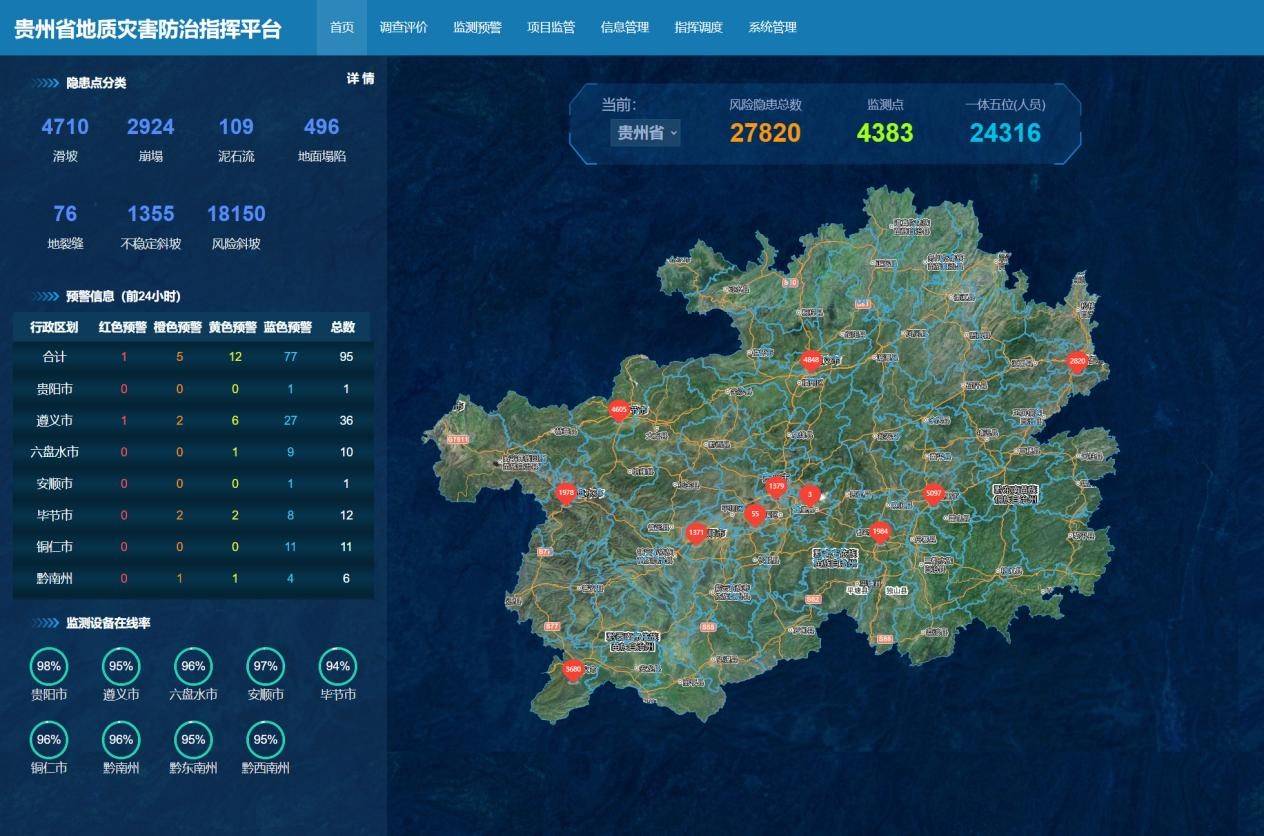Click the 遵义市 row total 36
Viewport: 1264px width, 836px height.
pos(346,421)
